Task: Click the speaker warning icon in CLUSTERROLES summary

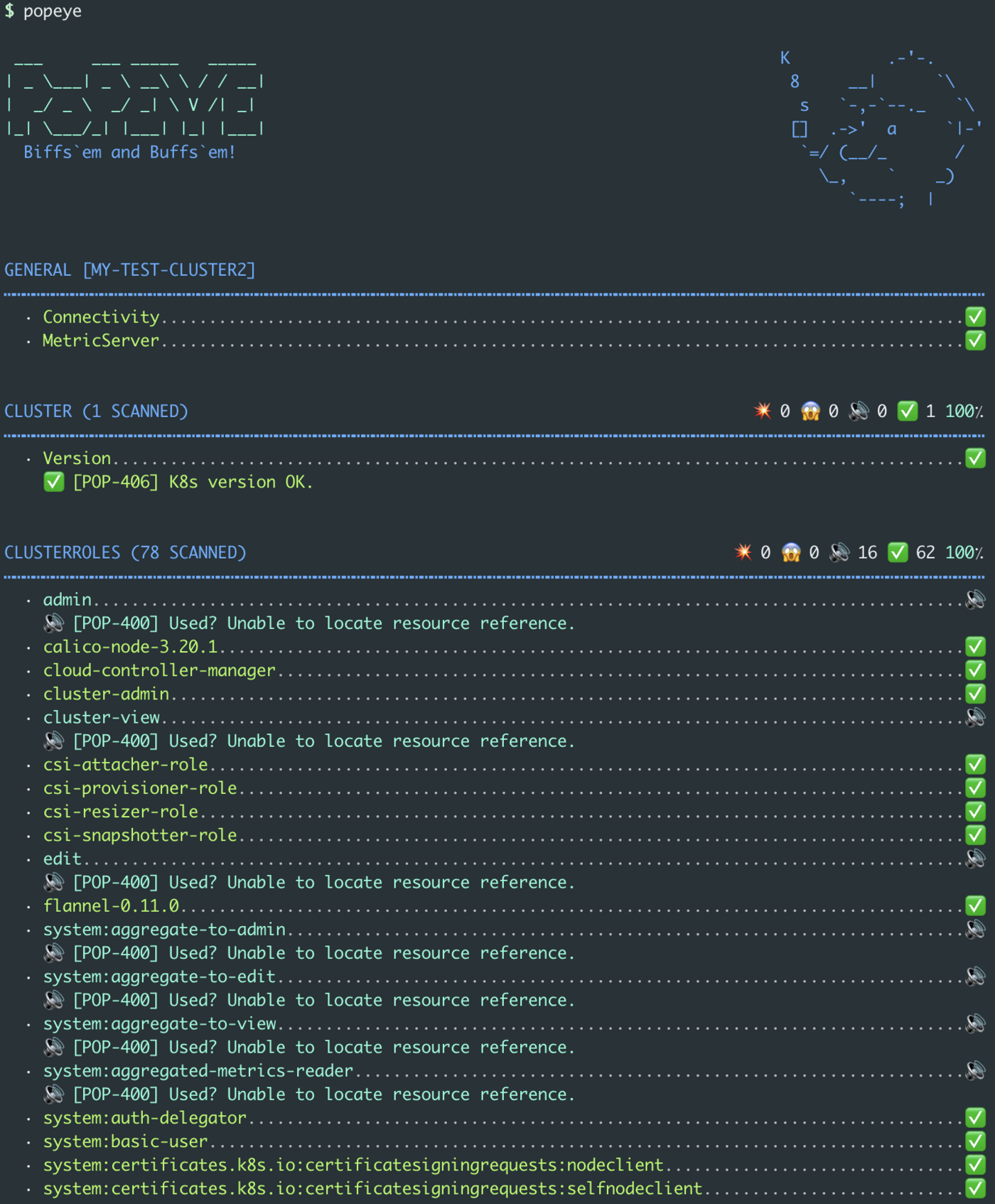Action: coord(839,552)
